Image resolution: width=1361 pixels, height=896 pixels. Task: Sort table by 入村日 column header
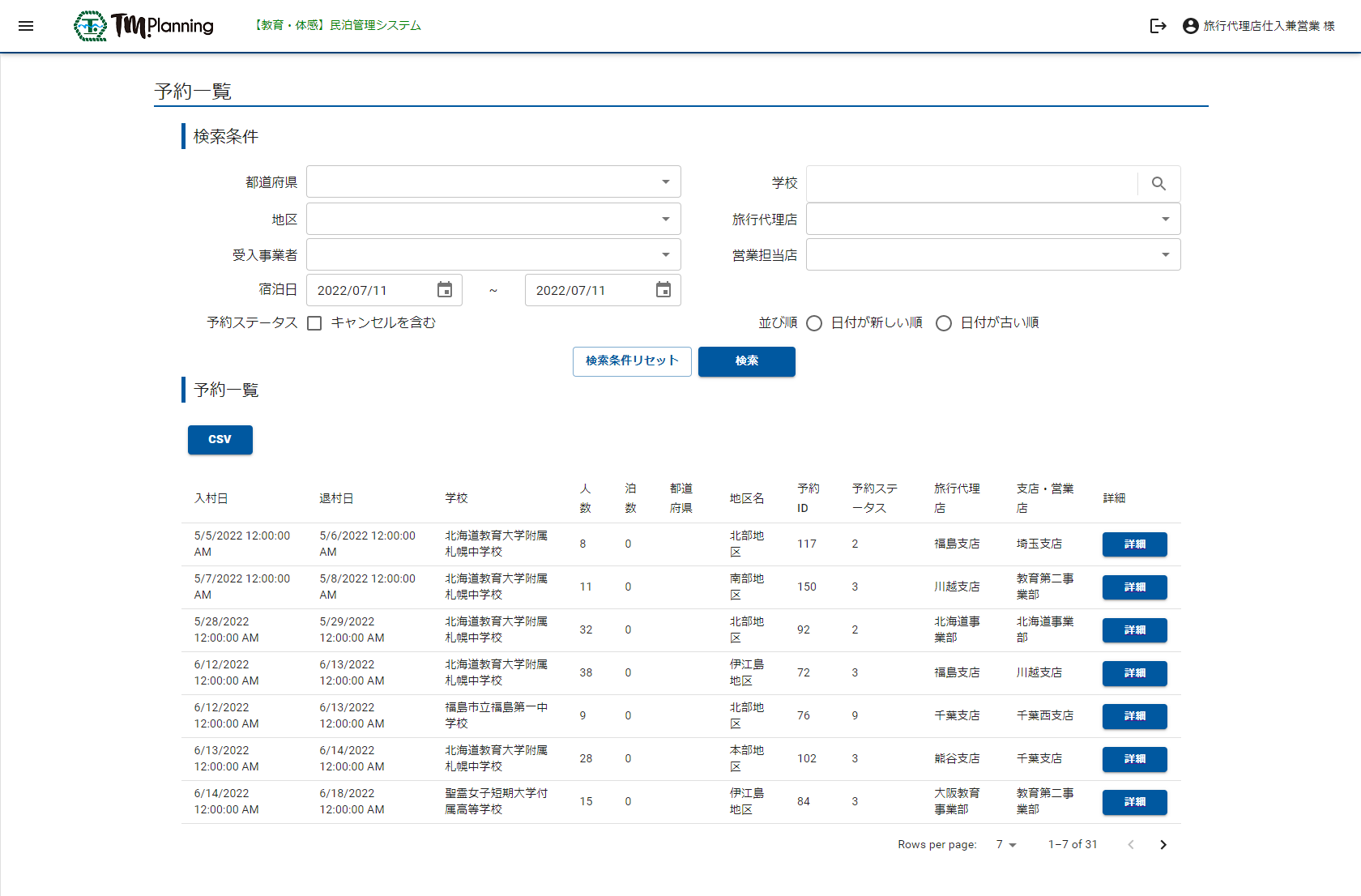pyautogui.click(x=211, y=498)
